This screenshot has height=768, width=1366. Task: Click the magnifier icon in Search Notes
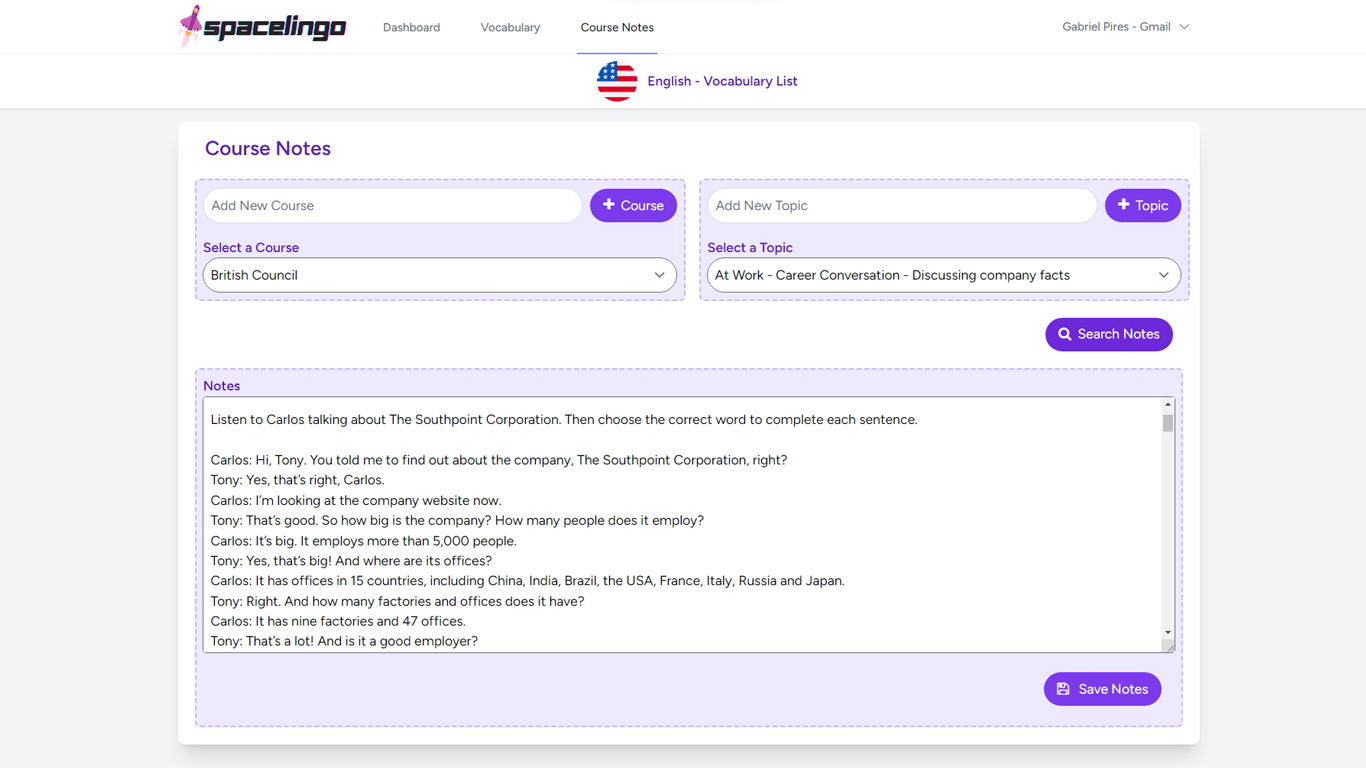1065,334
